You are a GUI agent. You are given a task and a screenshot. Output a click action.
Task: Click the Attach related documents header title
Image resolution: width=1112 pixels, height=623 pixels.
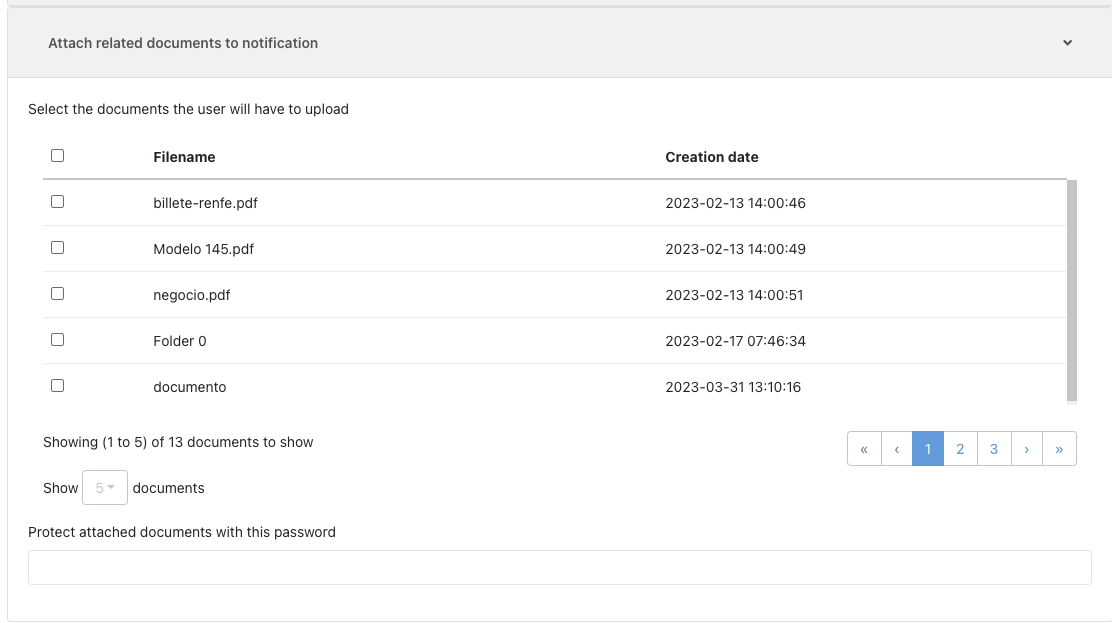click(183, 43)
